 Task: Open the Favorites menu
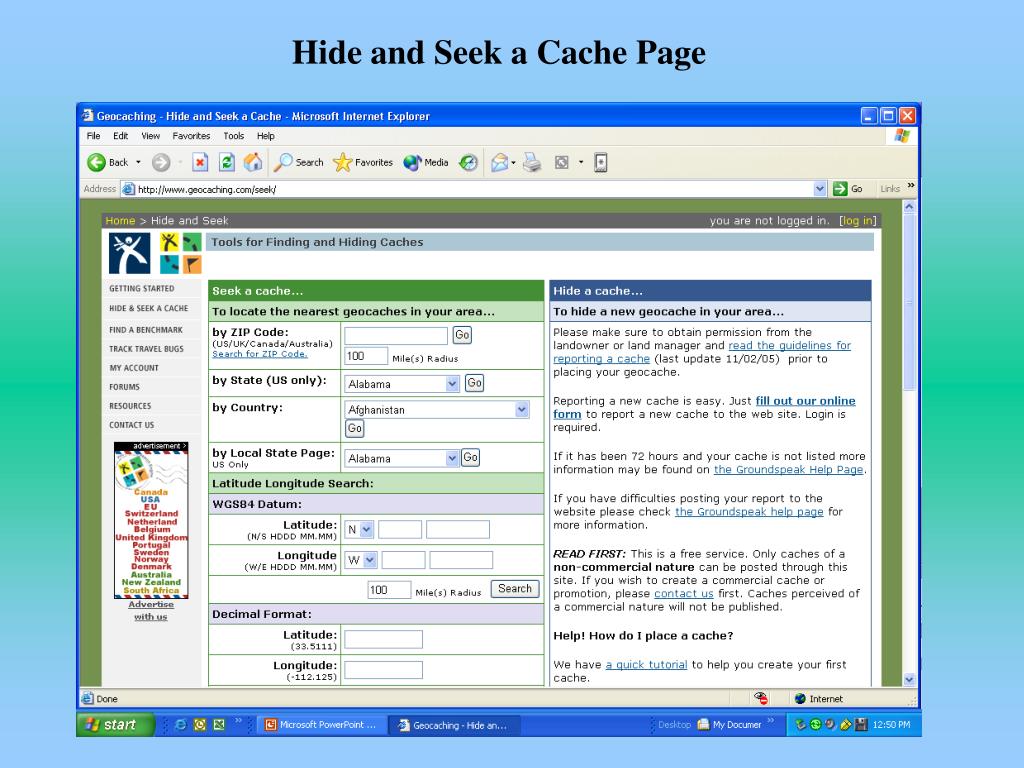(191, 136)
